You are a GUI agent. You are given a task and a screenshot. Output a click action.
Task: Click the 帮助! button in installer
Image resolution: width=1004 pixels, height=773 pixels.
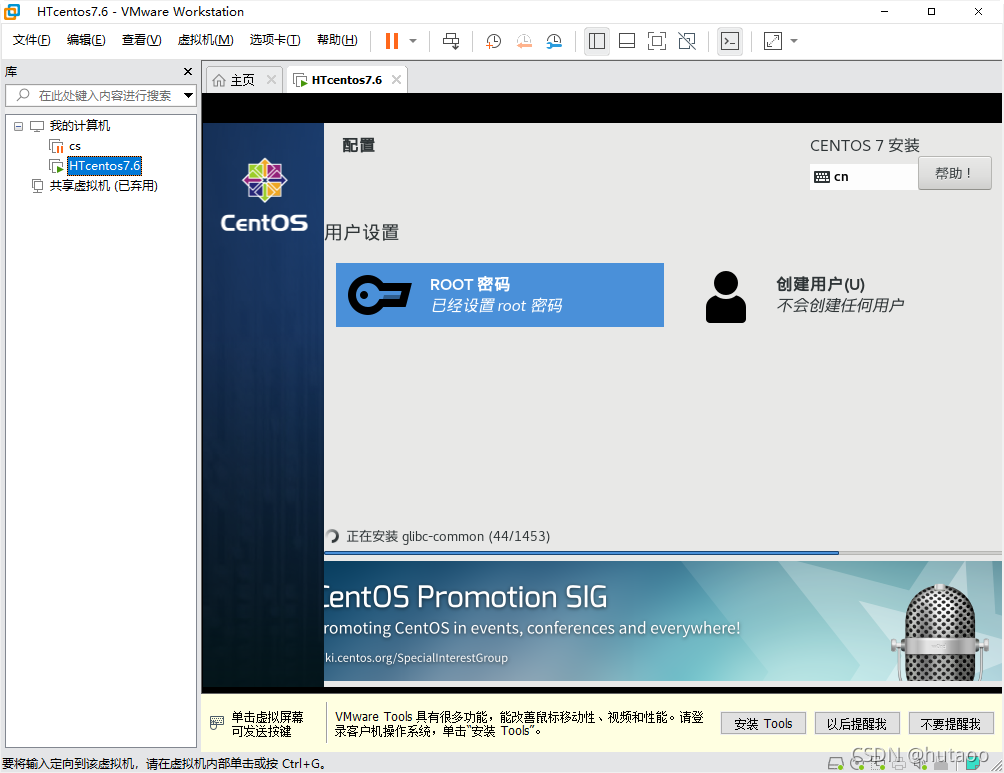(x=954, y=173)
